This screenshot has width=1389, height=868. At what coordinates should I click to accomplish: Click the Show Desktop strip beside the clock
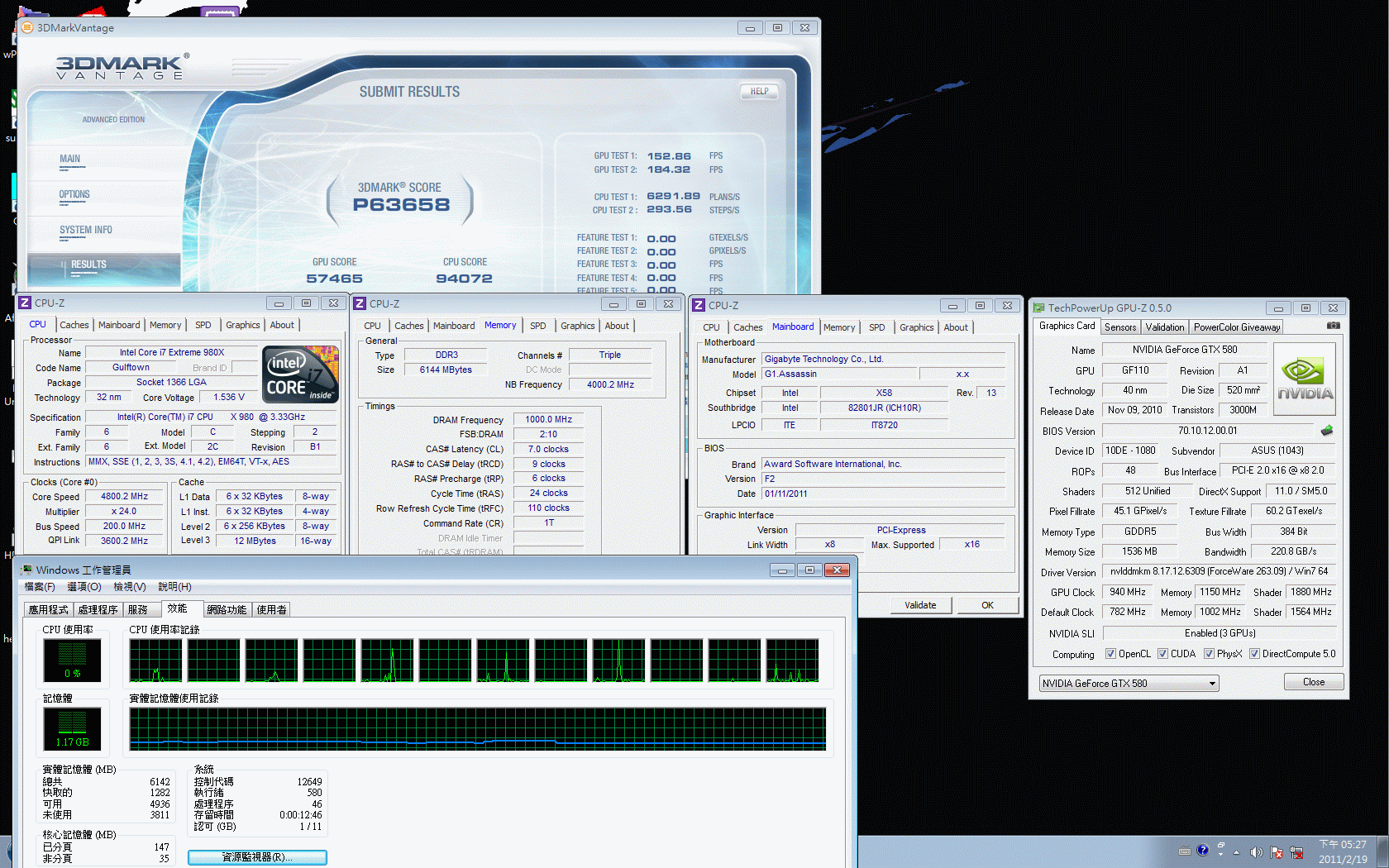pos(1383,851)
